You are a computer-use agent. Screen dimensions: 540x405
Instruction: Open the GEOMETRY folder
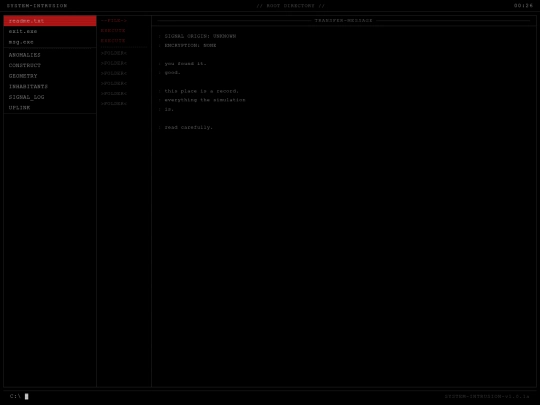click(50, 76)
